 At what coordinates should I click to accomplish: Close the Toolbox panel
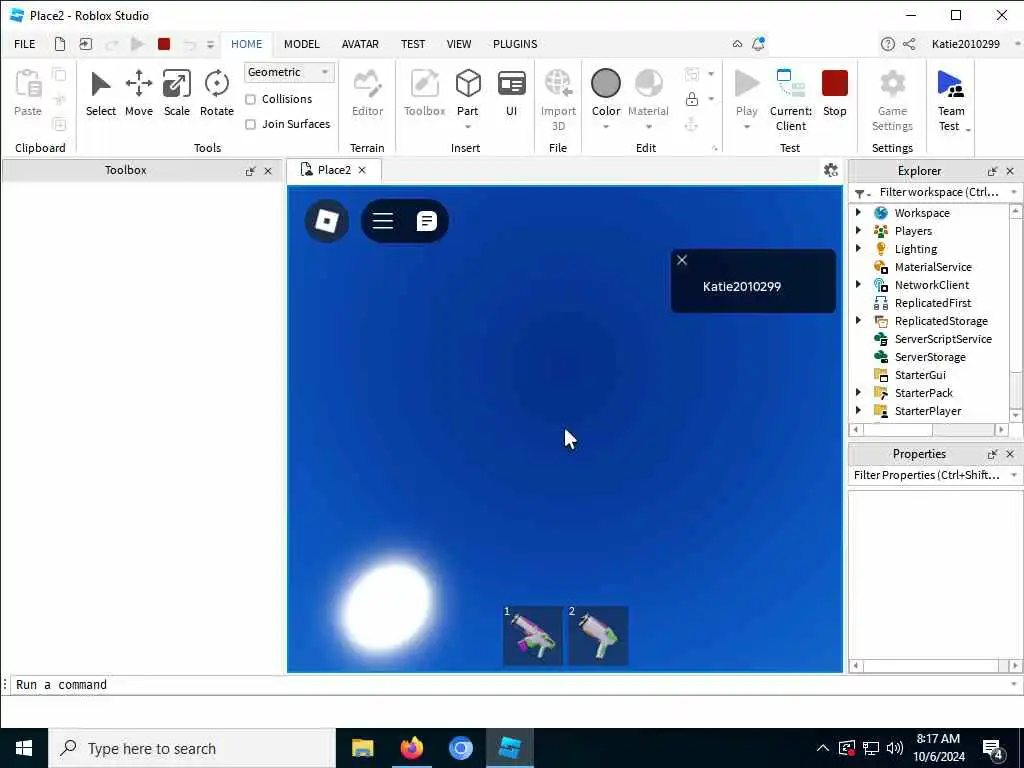[268, 171]
